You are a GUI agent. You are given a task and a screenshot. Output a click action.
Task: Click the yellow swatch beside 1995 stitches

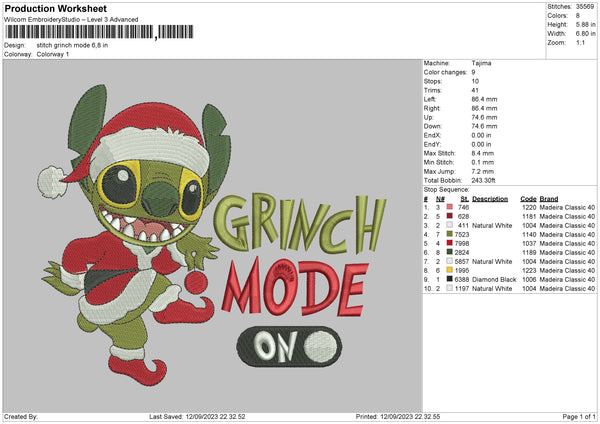coord(450,270)
